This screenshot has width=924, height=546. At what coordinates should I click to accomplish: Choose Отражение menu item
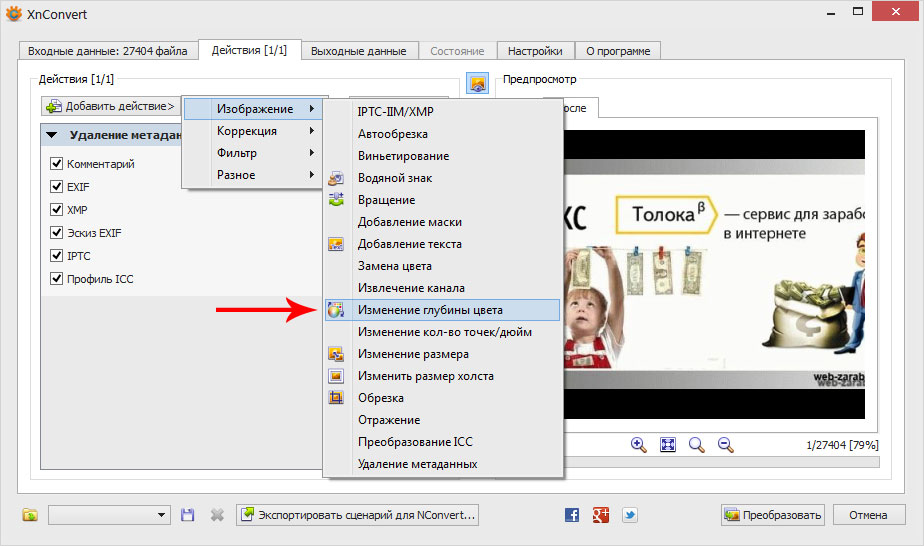(442, 420)
